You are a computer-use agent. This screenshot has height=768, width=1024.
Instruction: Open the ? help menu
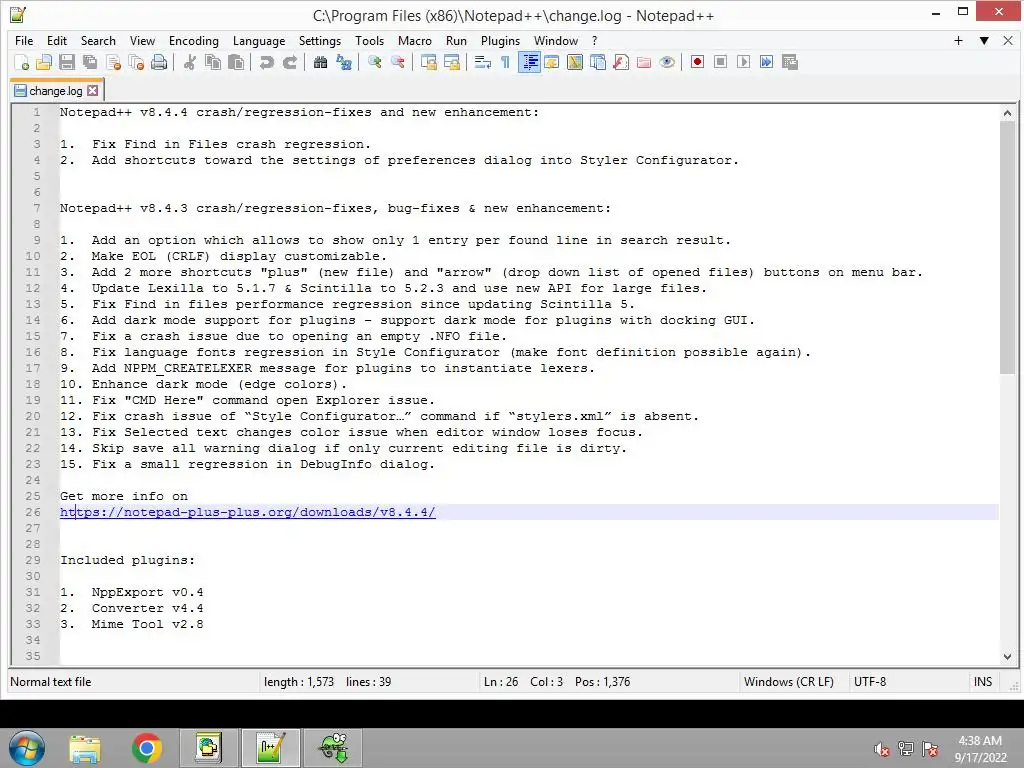(594, 40)
